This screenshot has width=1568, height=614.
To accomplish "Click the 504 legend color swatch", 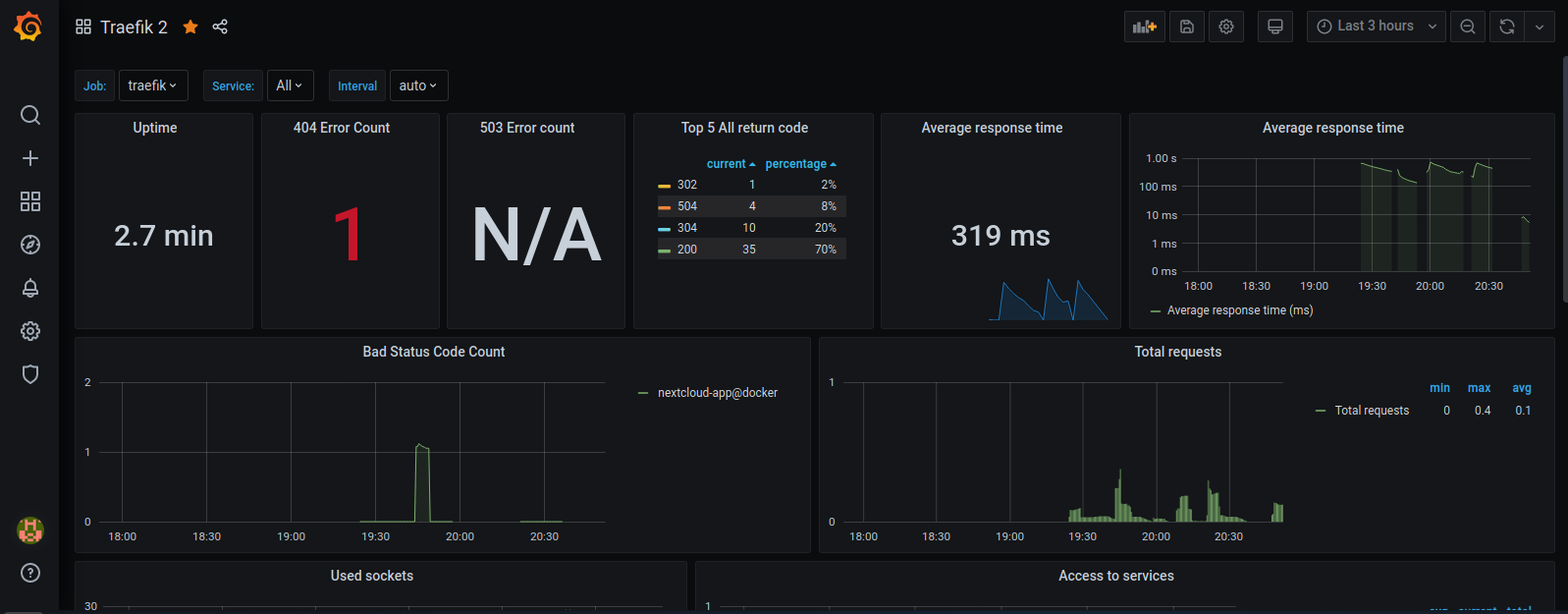I will (x=664, y=207).
